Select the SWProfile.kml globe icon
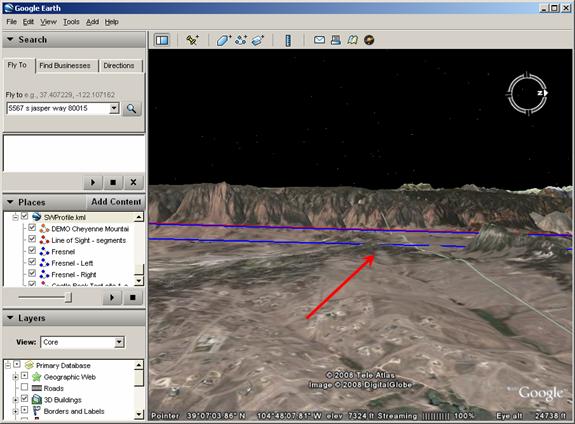The width and height of the screenshot is (575, 424). [36, 217]
